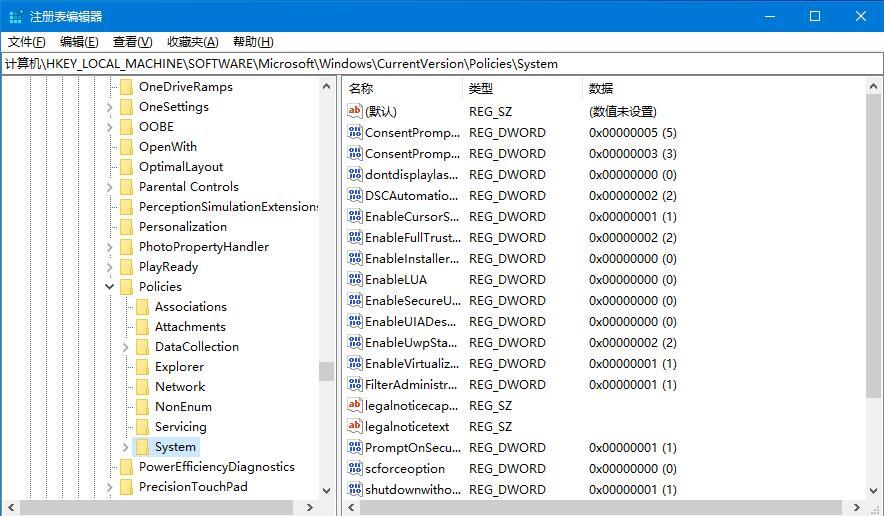
Task: Click the EnableLUA data 0x00000000 (0)
Action: coord(633,280)
